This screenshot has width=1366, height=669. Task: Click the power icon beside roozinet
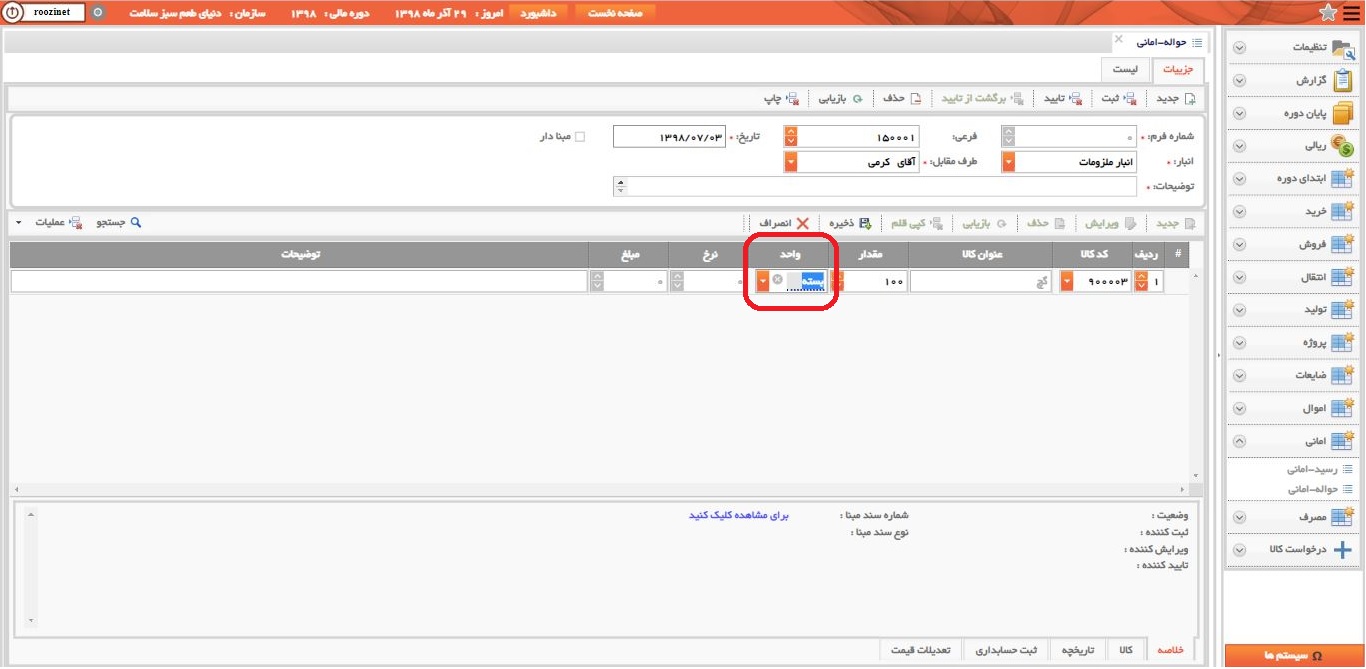tap(12, 13)
